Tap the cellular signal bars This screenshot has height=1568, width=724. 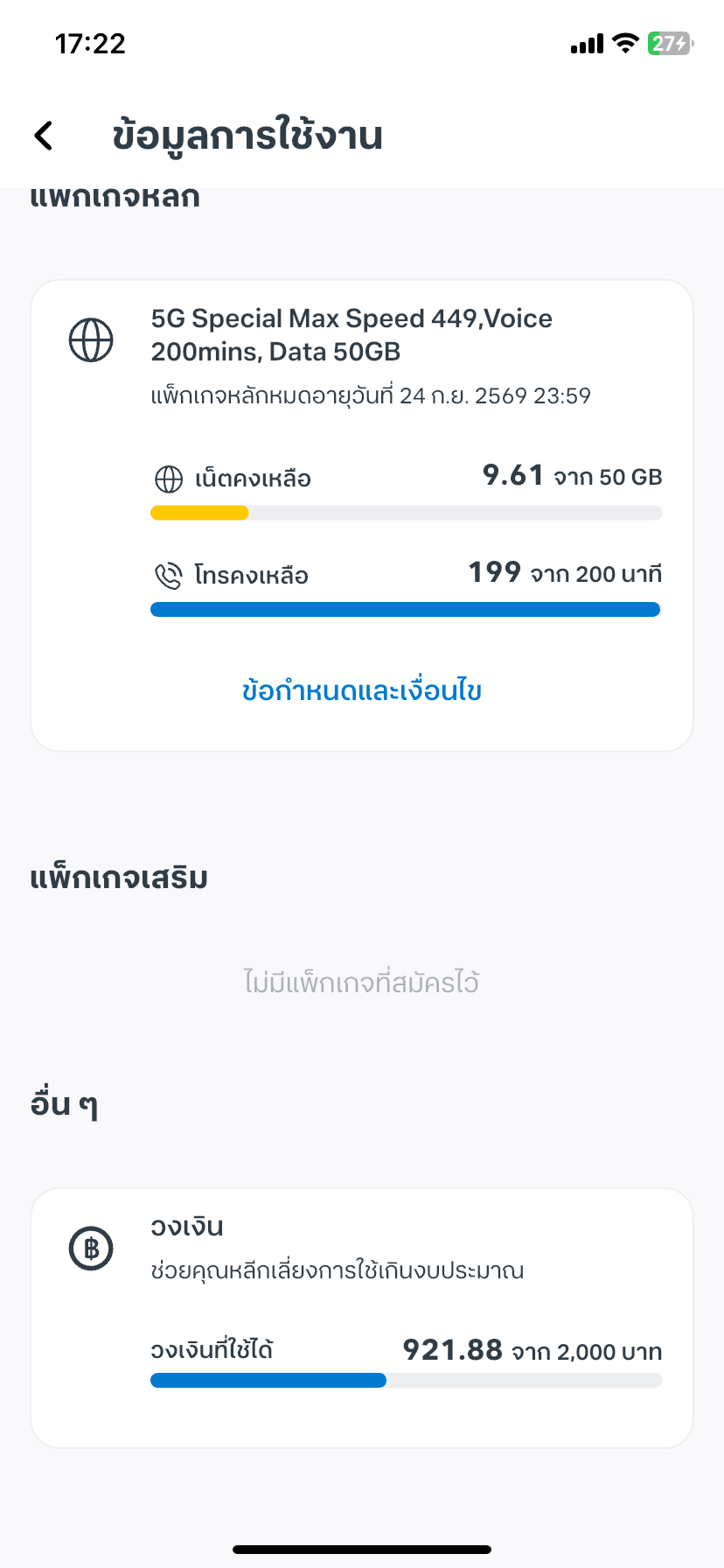pos(587,44)
